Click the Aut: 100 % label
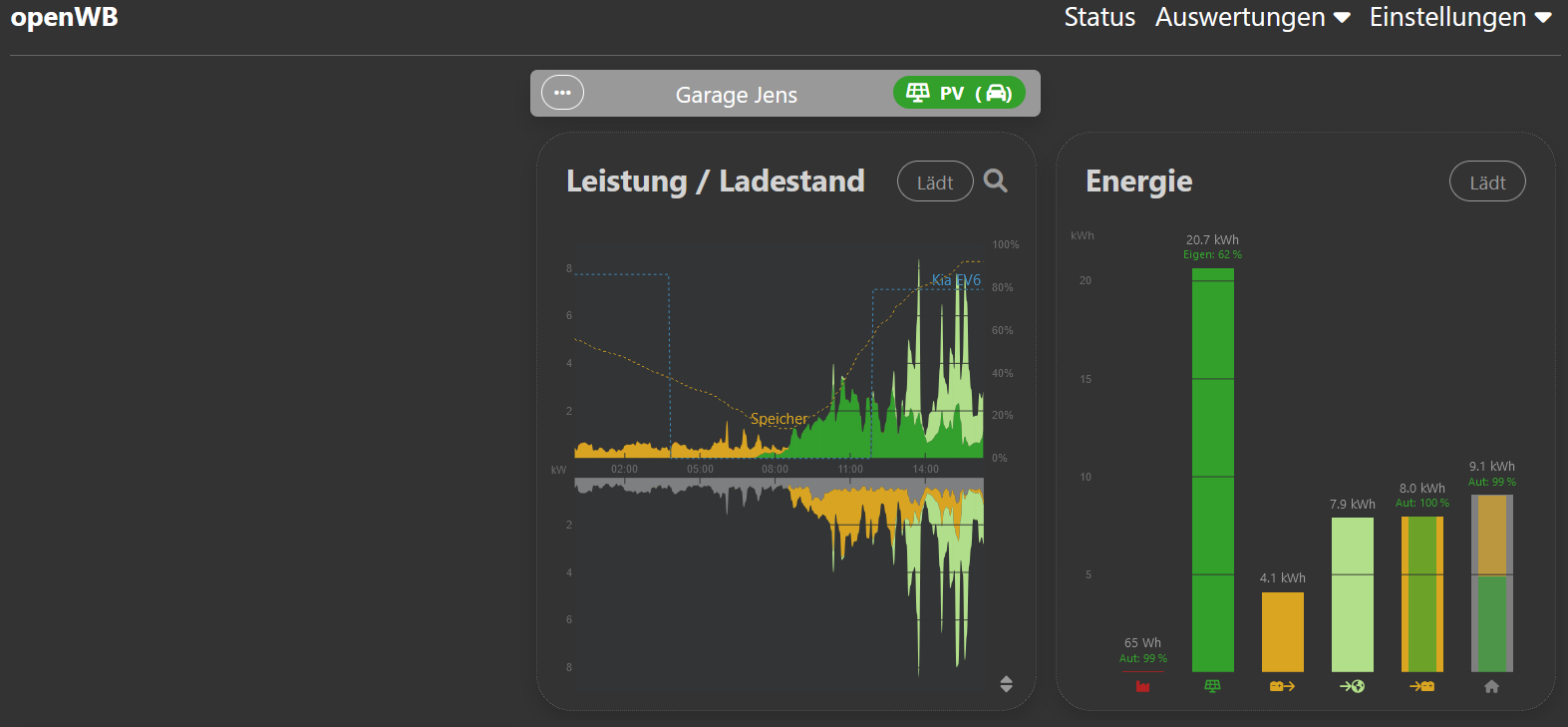 pyautogui.click(x=1422, y=504)
